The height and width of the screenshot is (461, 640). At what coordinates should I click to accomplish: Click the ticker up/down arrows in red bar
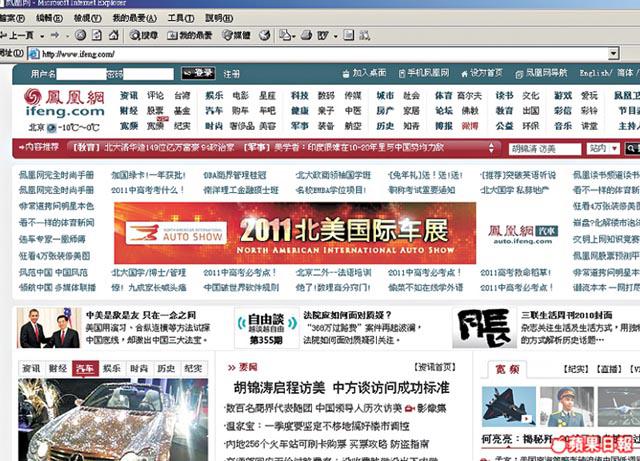[x=491, y=148]
